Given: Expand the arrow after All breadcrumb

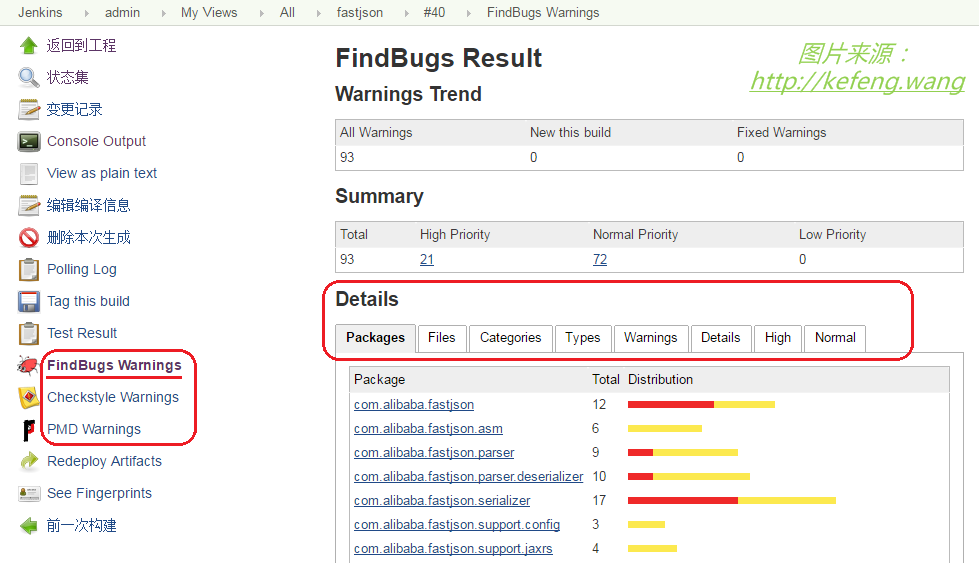Looking at the screenshot, I should coord(318,13).
